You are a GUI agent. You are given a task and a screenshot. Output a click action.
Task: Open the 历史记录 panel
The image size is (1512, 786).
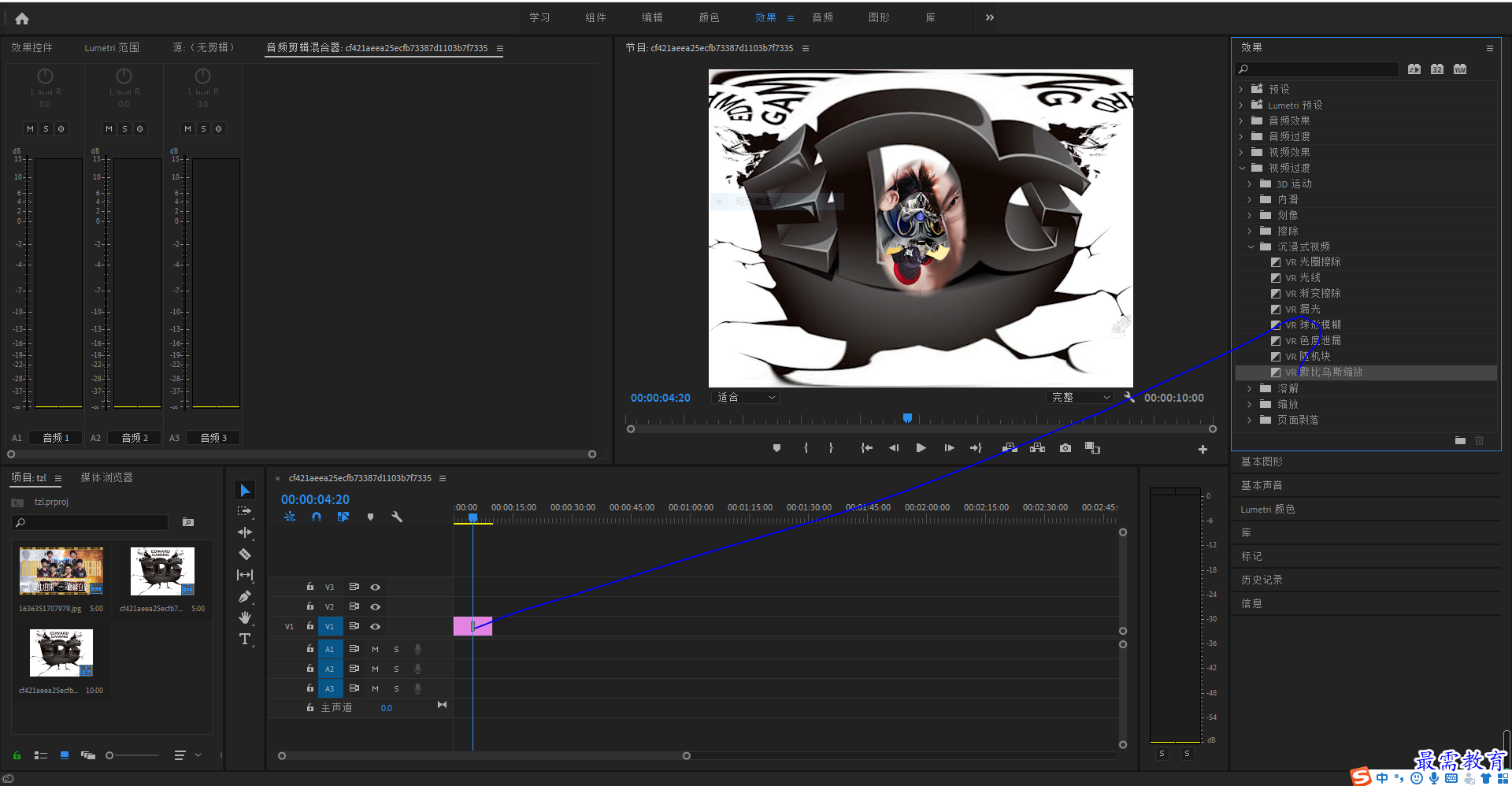click(1262, 580)
